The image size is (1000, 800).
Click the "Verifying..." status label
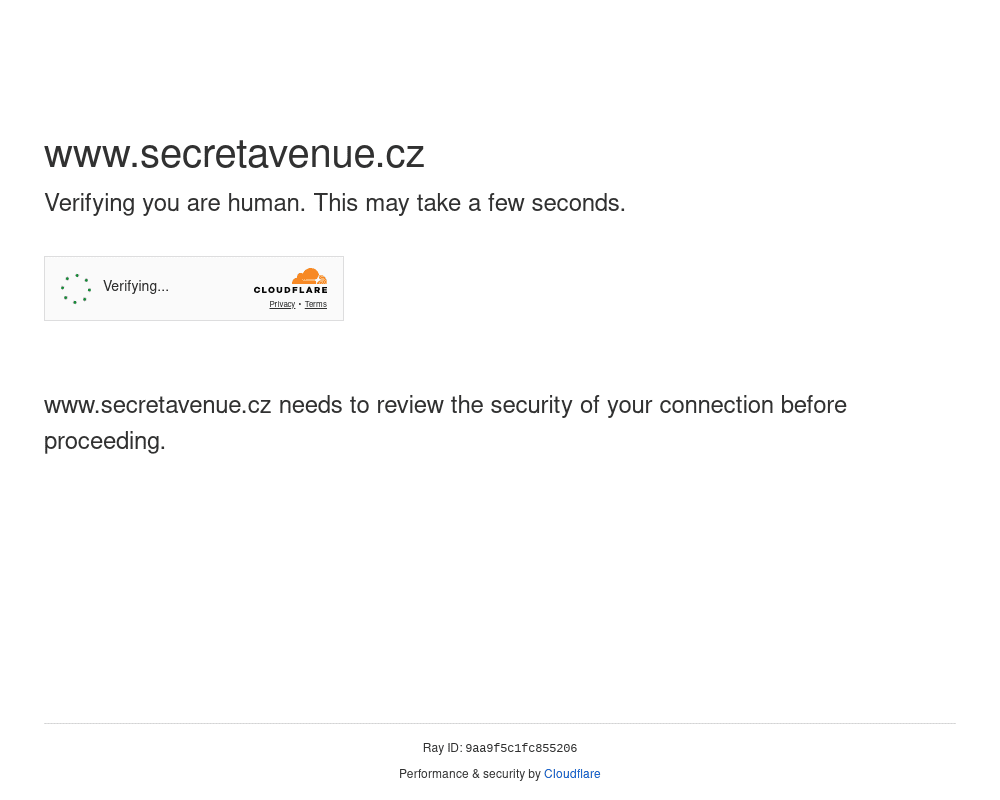coord(136,287)
